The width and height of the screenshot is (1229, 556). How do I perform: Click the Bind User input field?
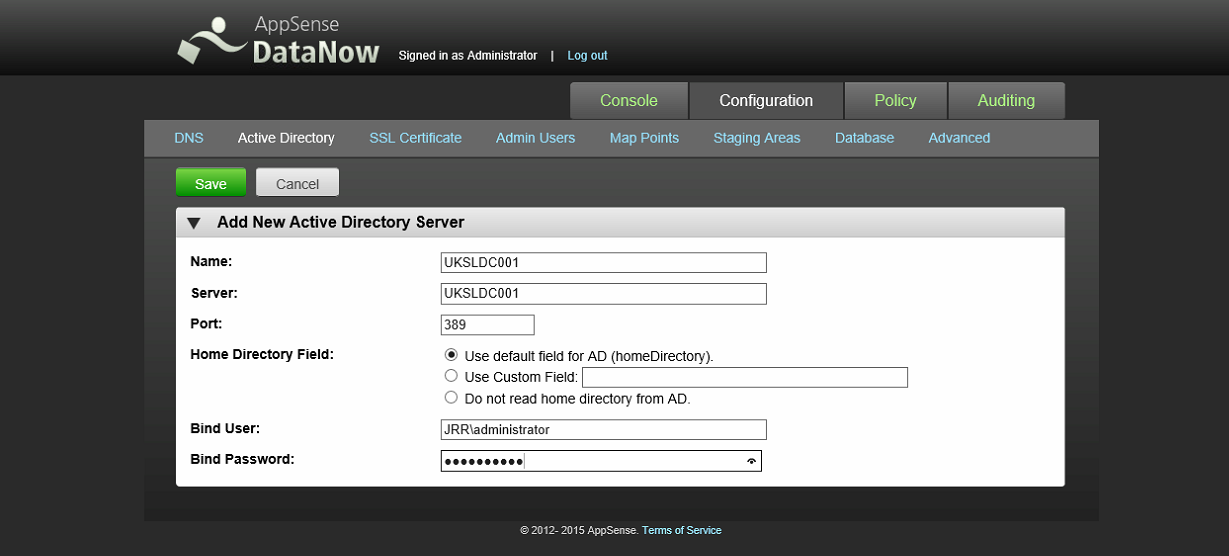[x=603, y=429]
